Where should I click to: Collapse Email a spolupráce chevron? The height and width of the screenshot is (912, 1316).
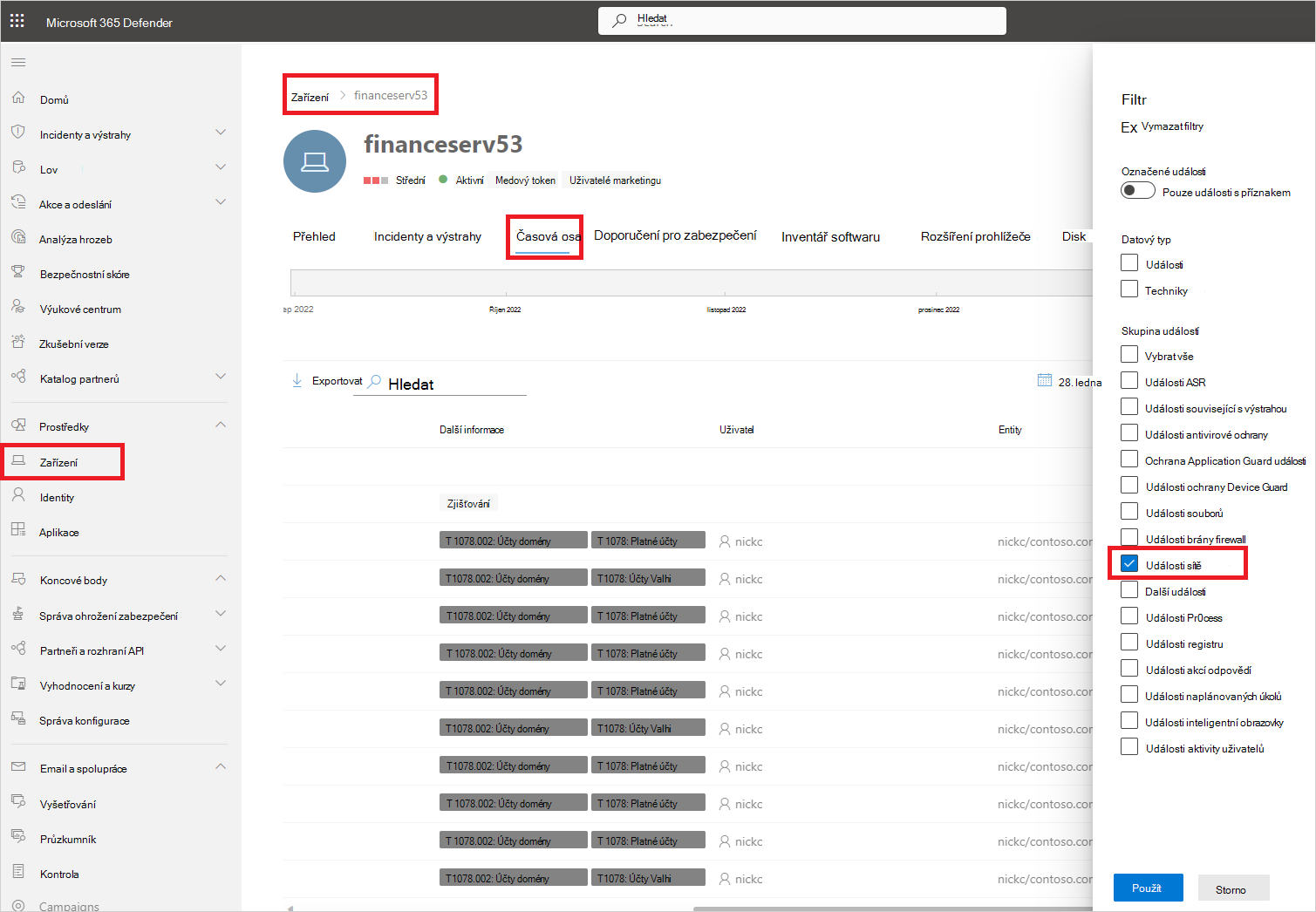221,766
